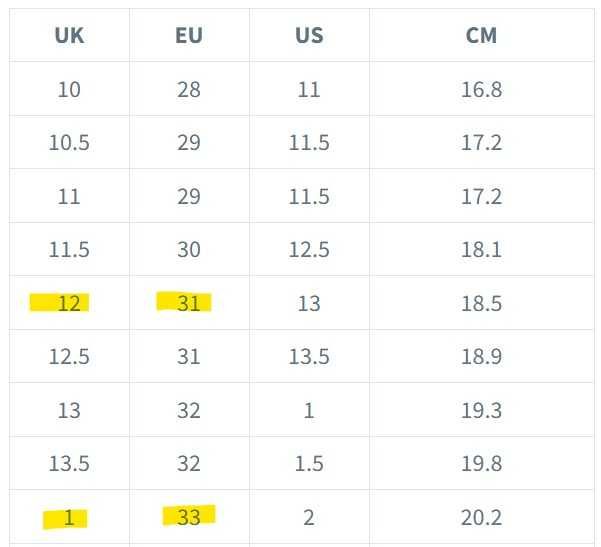Click the CM column header
This screenshot has width=601, height=547.
pyautogui.click(x=481, y=36)
